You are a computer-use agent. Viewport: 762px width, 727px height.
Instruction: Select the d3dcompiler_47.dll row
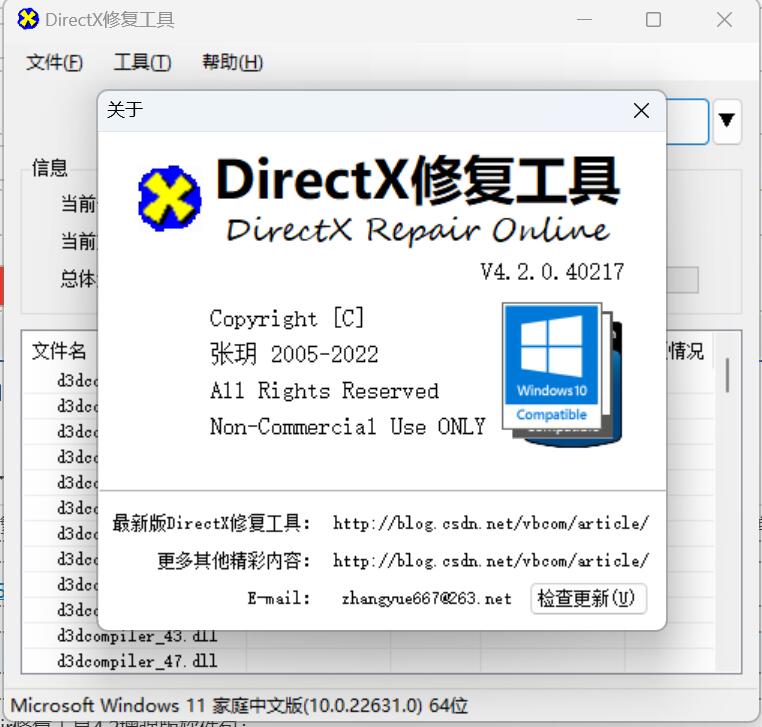(137, 661)
